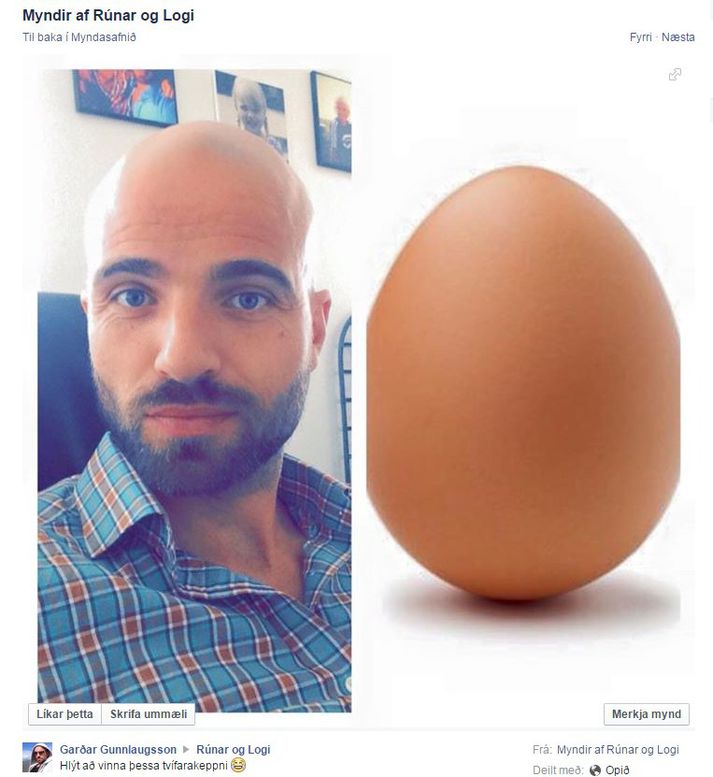Viewport: 713px width, 777px height.
Task: Click Garðar Gunnlaugsson's profile picture thumbnail
Action: coord(37,757)
